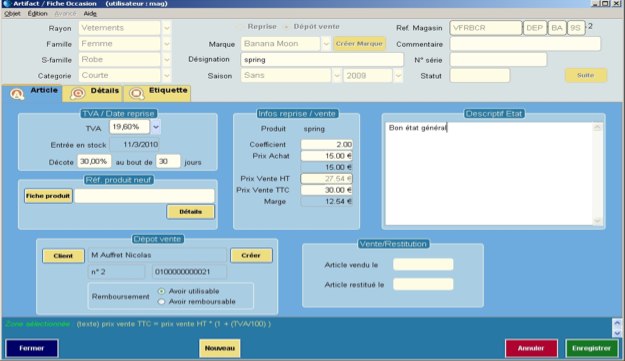Click the Etiquette tab magnifier icon
The height and width of the screenshot is (361, 625).
[x=137, y=94]
